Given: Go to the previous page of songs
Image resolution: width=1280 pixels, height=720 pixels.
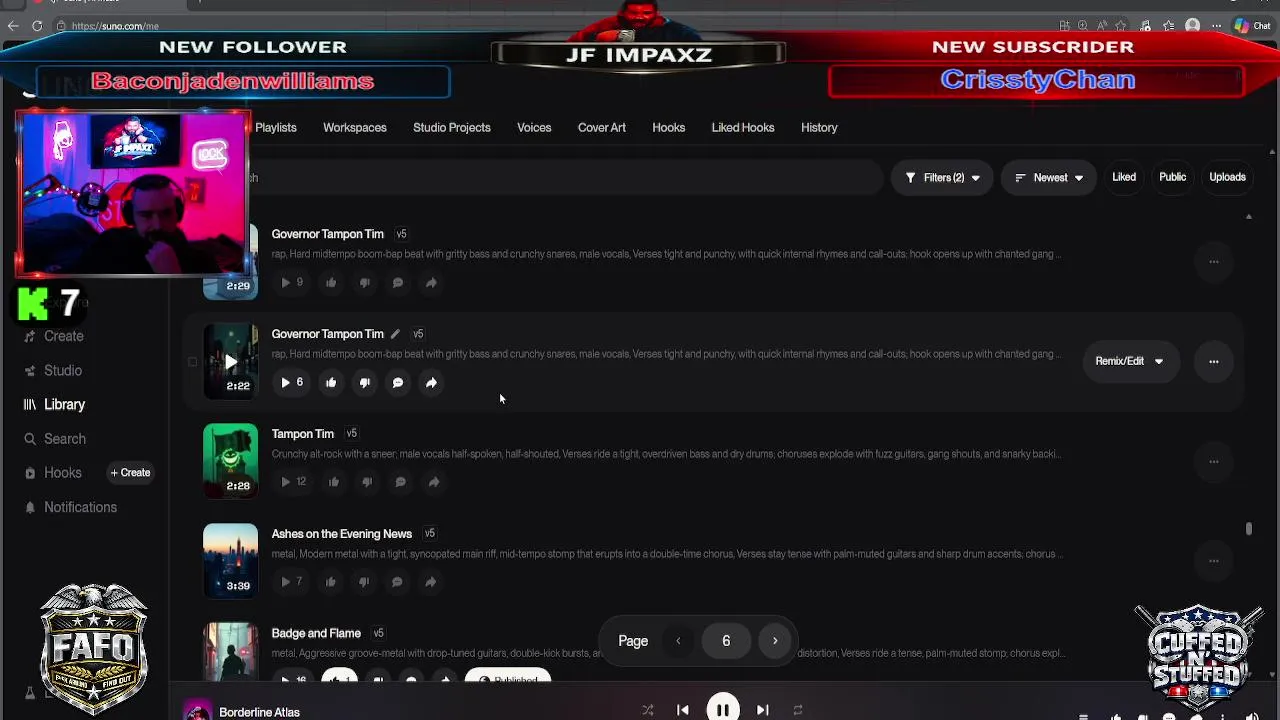Looking at the screenshot, I should tap(678, 641).
